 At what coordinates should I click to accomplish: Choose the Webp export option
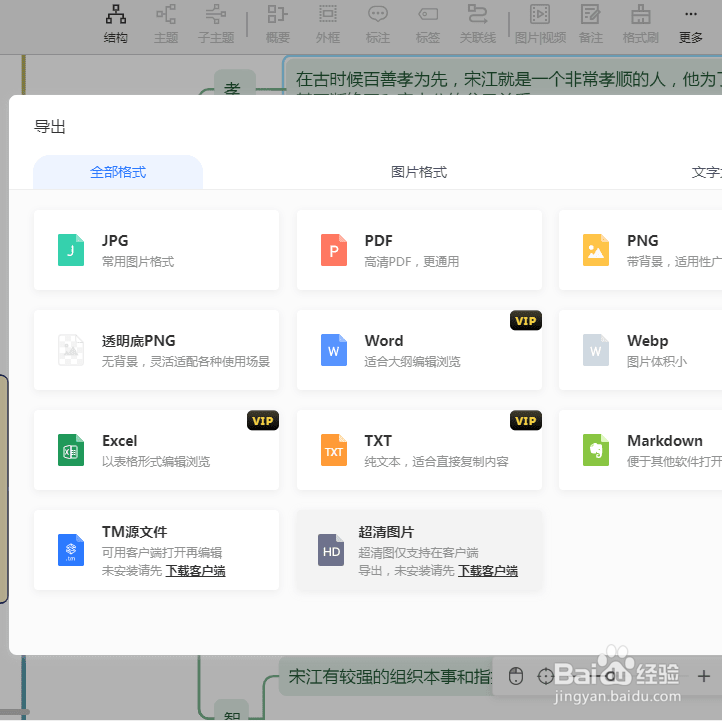pyautogui.click(x=640, y=350)
